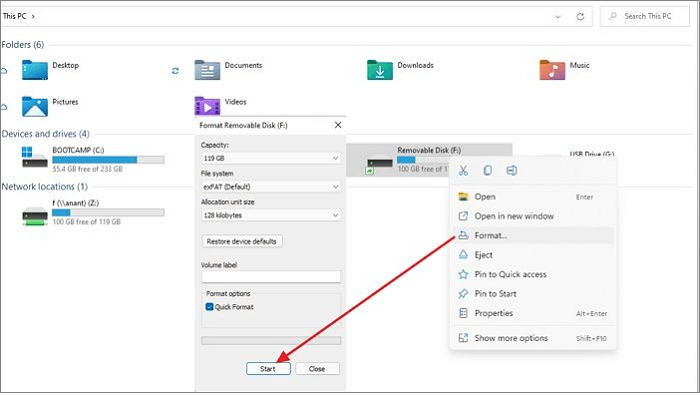Viewport: 700px width, 393px height.
Task: Click the cloud status icon beside Pictures
Action: pos(4,107)
